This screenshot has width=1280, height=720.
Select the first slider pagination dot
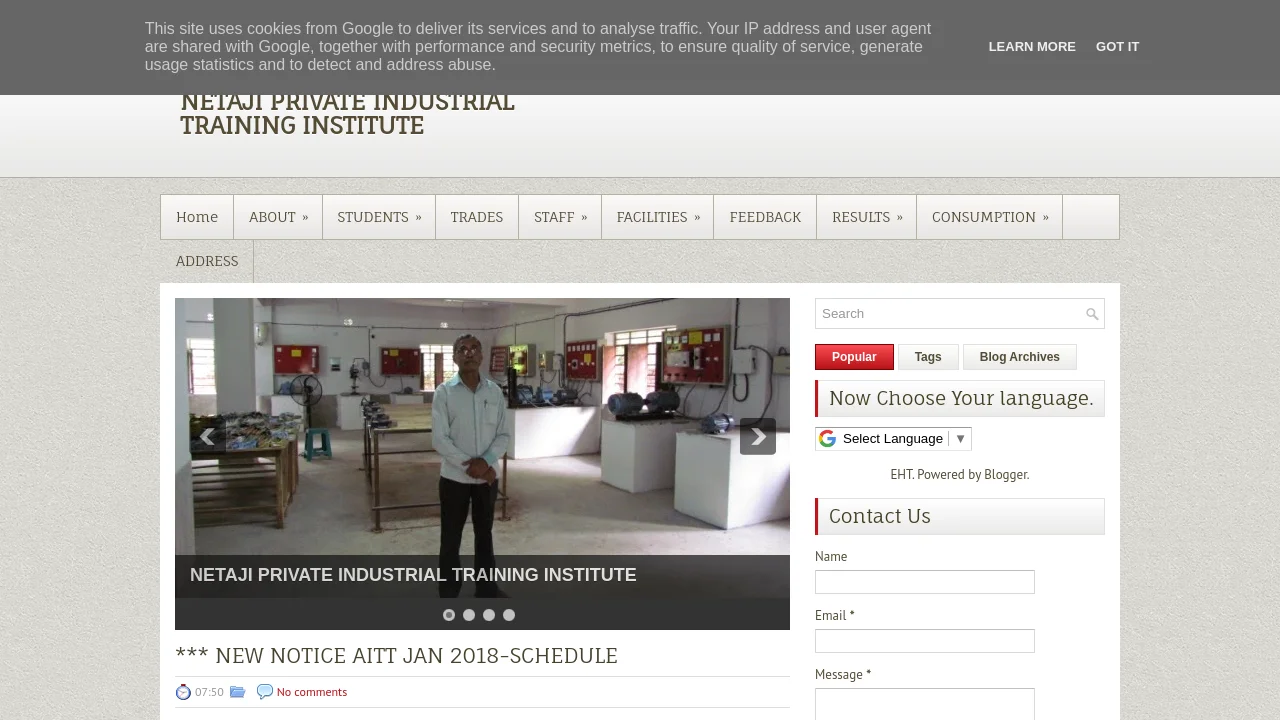tap(449, 615)
